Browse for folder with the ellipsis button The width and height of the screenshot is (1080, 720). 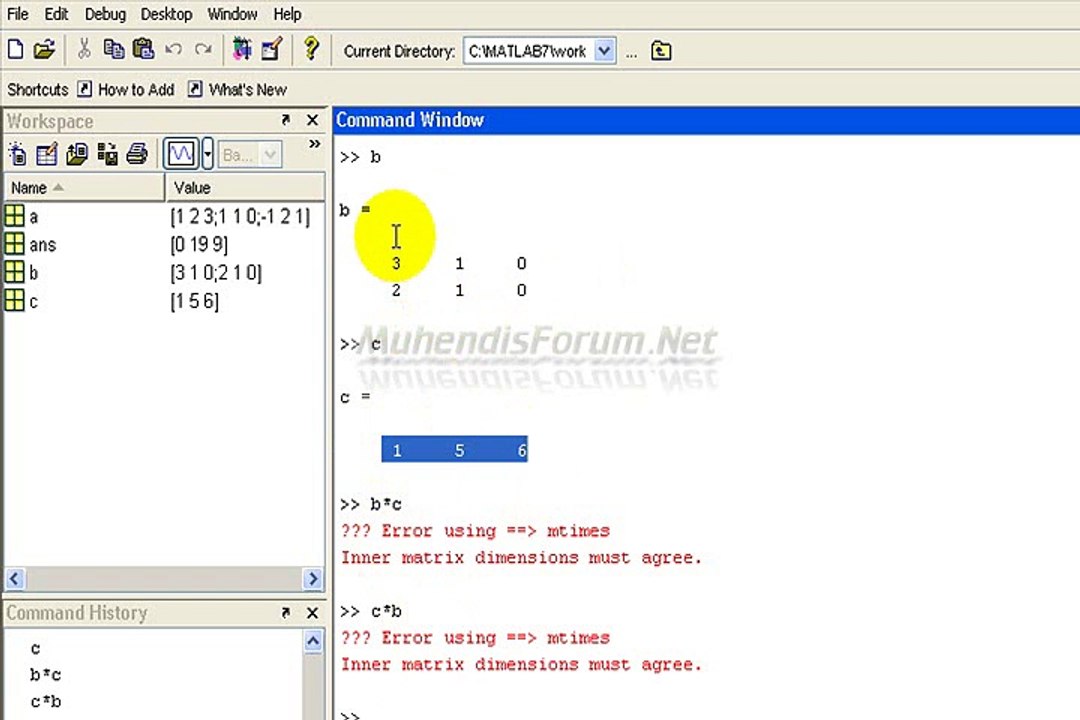click(x=632, y=54)
